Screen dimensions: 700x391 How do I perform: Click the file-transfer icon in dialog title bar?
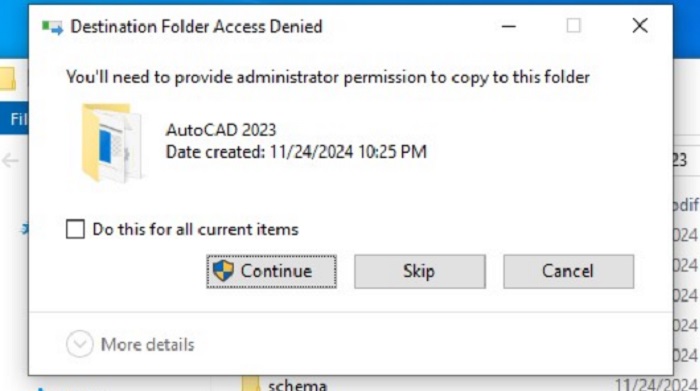[x=52, y=27]
